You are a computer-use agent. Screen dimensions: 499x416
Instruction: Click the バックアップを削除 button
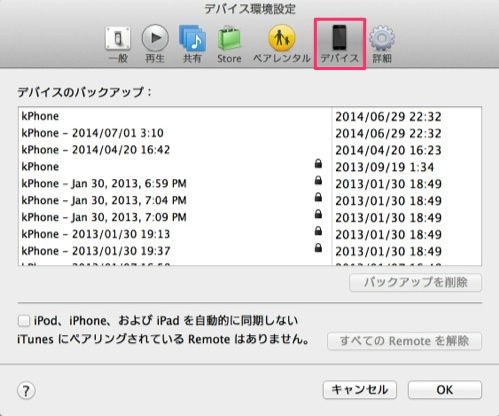[x=415, y=283]
